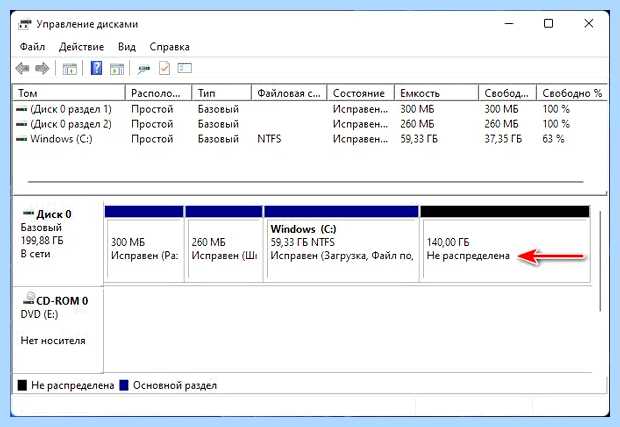Screen dimensions: 620x427
Task: Click the Forward arrow toolbar icon
Action: [x=42, y=69]
